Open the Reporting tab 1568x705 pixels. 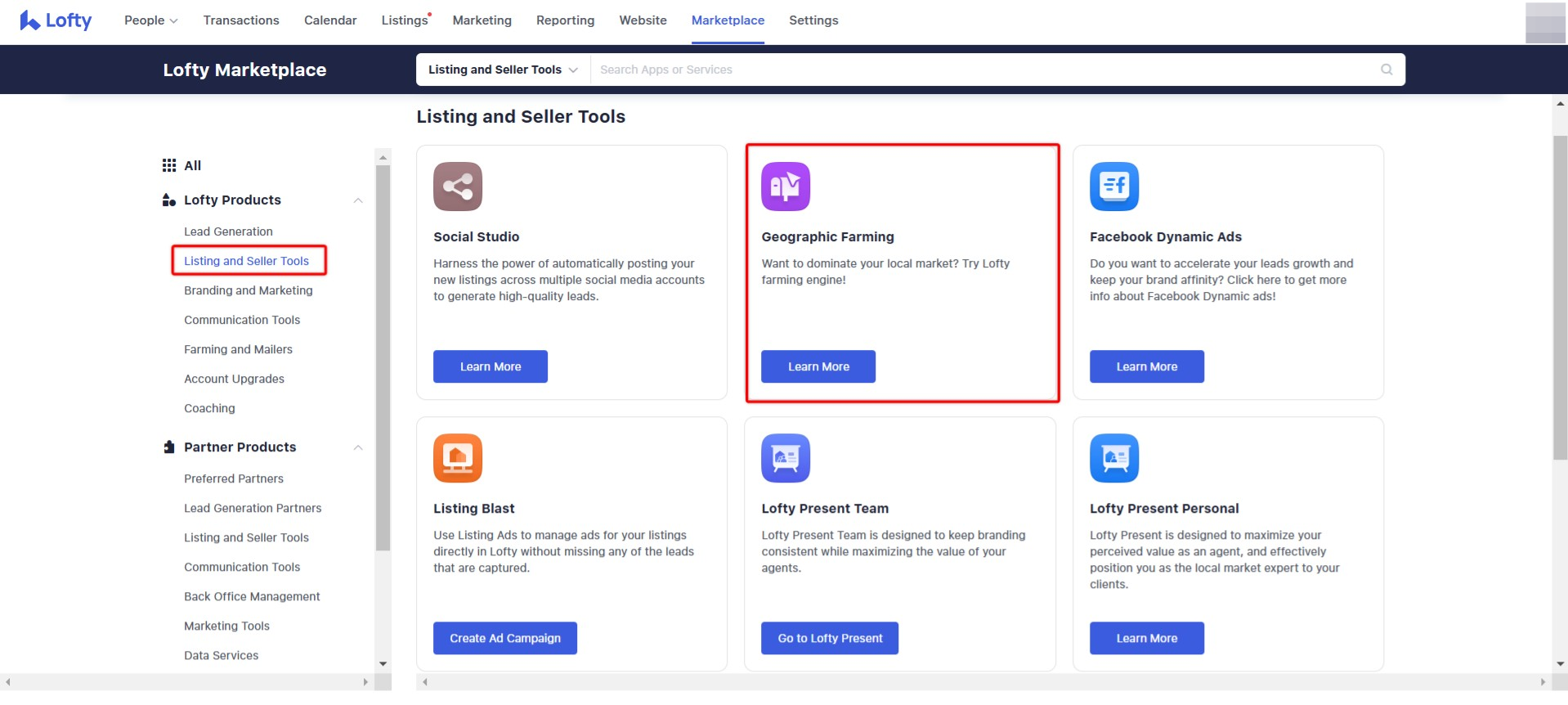(565, 20)
